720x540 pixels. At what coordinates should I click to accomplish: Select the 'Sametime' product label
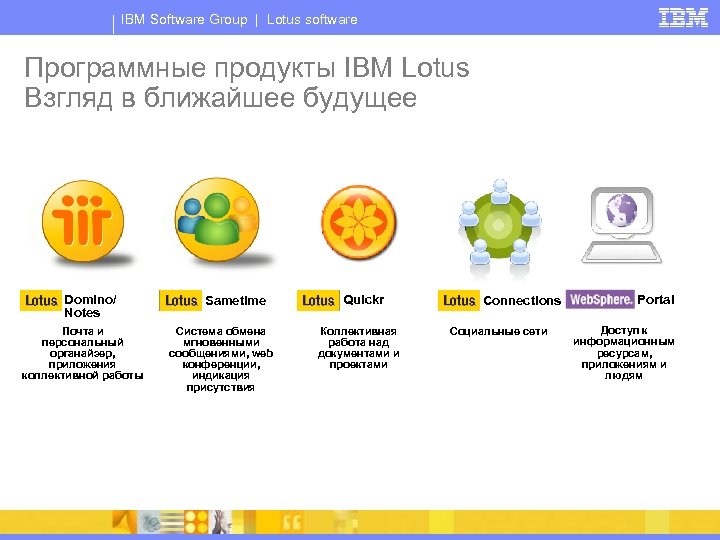click(236, 300)
